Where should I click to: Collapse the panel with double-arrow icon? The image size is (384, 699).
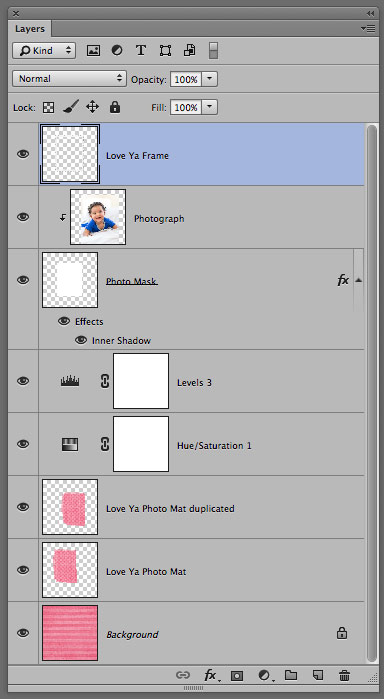[371, 13]
